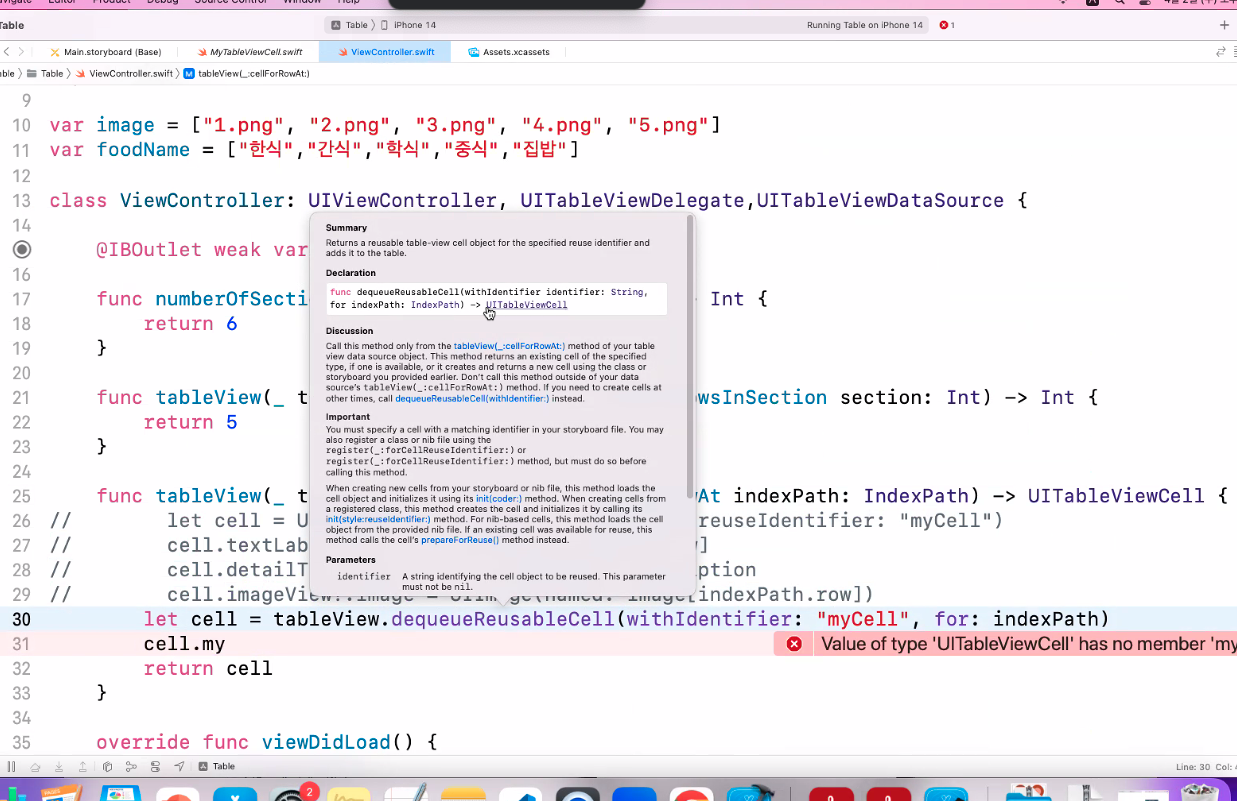Viewport: 1237px width, 801px height.
Task: Click the red error icon on line 31
Action: point(794,644)
